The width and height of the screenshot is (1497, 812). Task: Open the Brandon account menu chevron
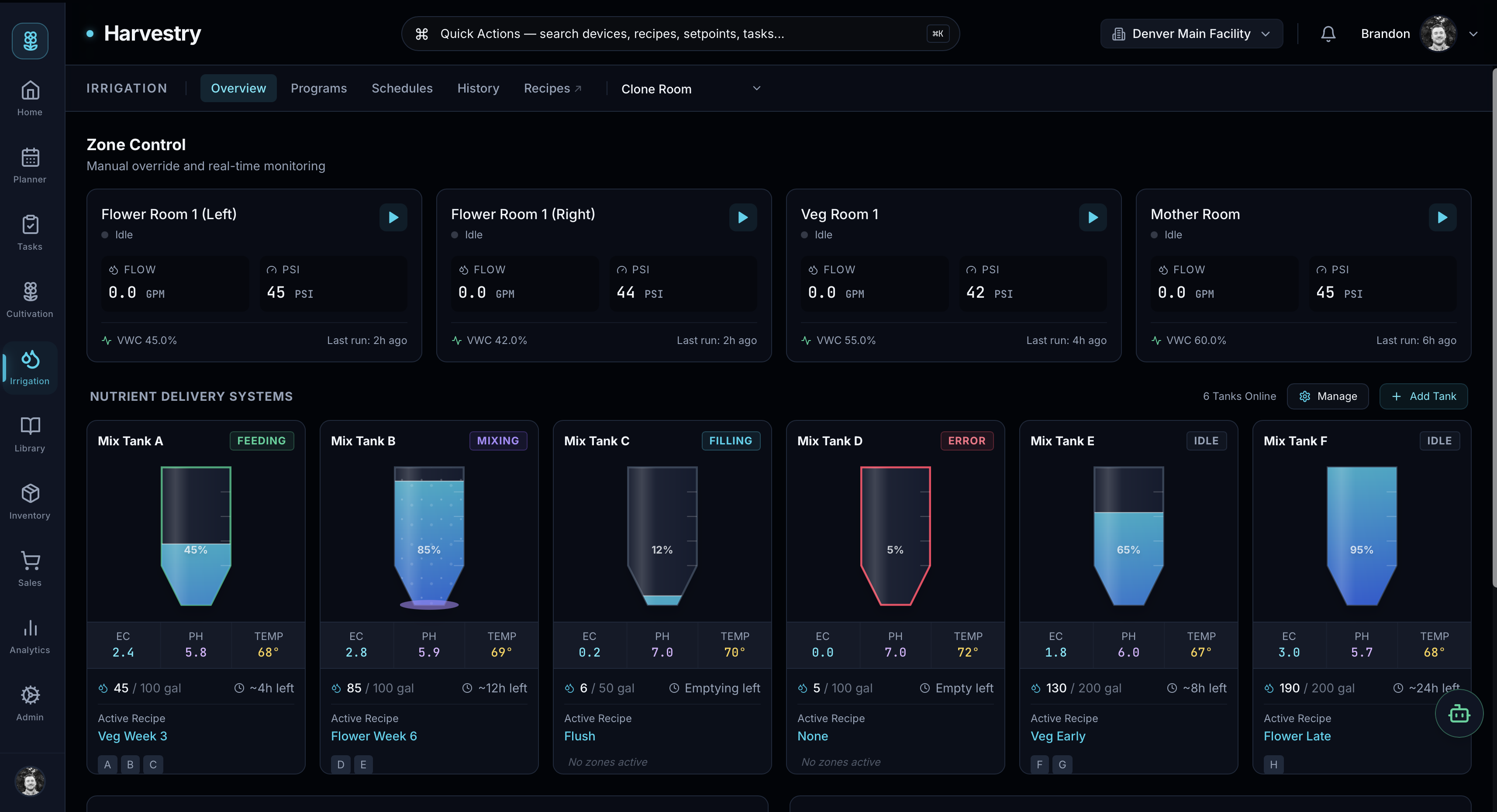point(1473,33)
